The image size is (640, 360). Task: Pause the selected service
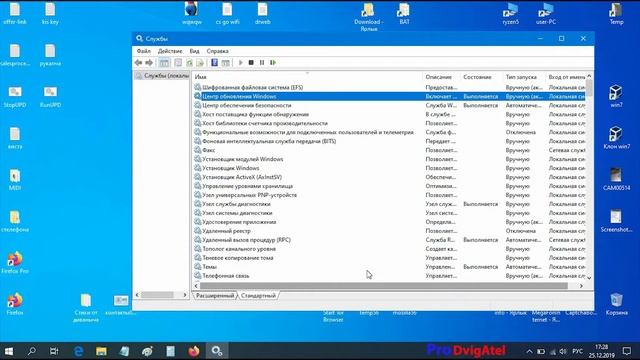click(x=262, y=62)
